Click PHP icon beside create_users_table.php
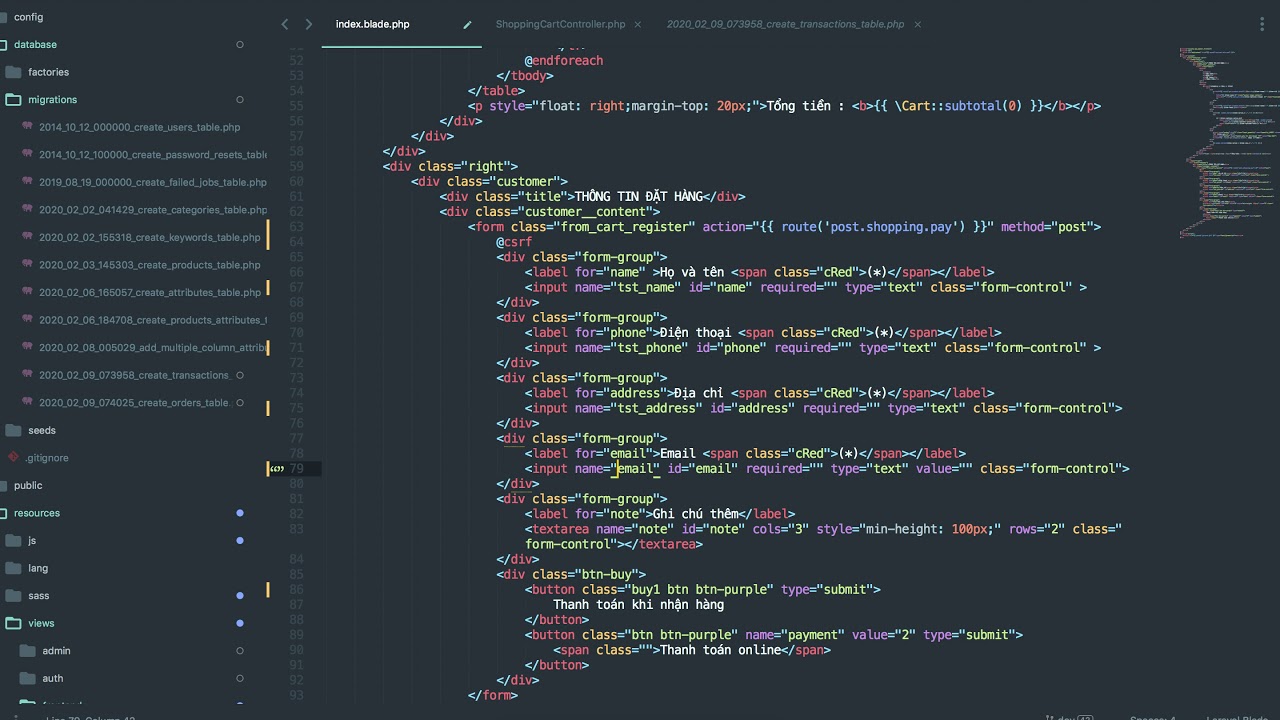Viewport: 1280px width, 720px height. (x=27, y=127)
